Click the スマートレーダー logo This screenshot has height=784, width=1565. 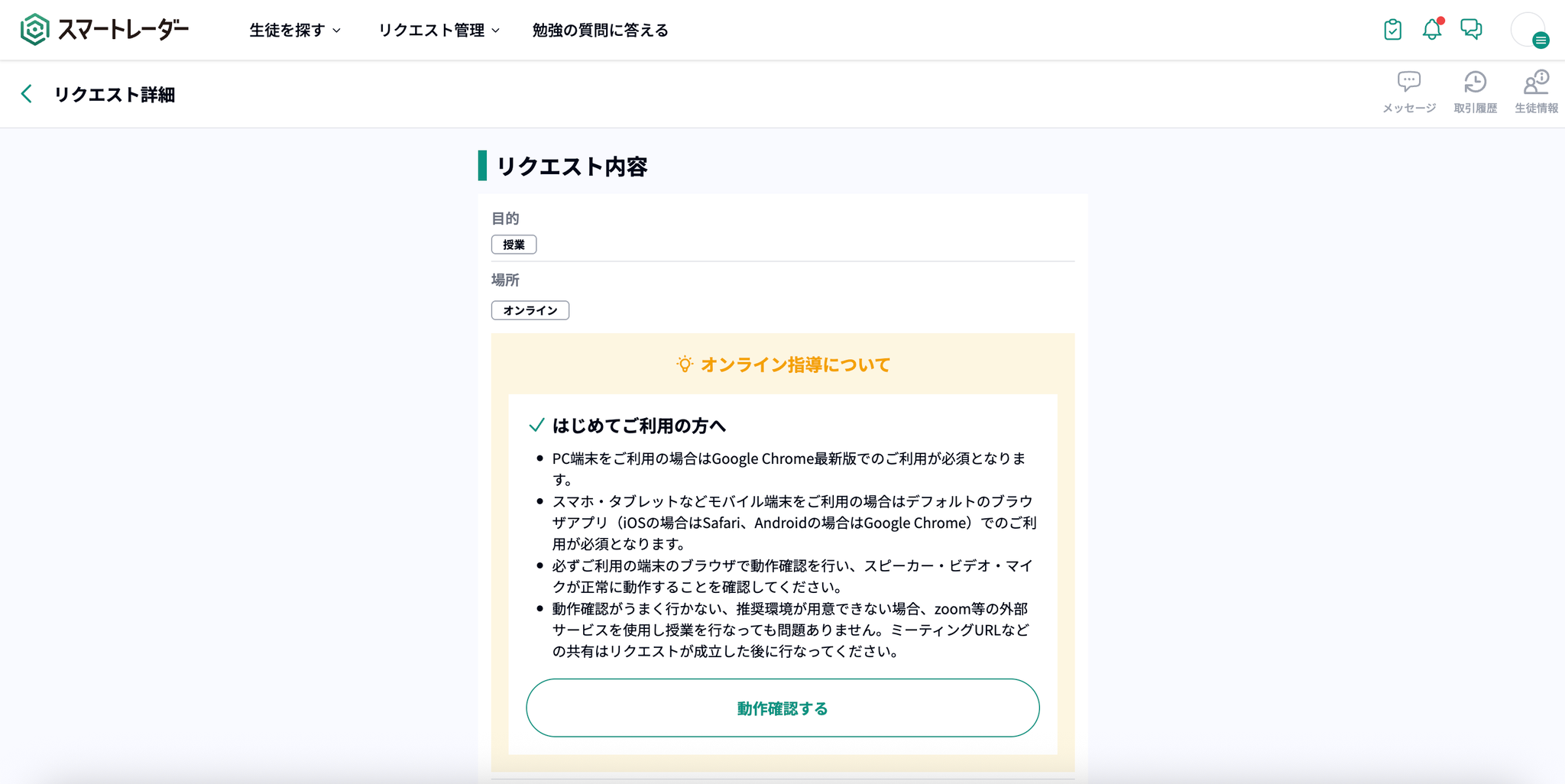[x=105, y=30]
